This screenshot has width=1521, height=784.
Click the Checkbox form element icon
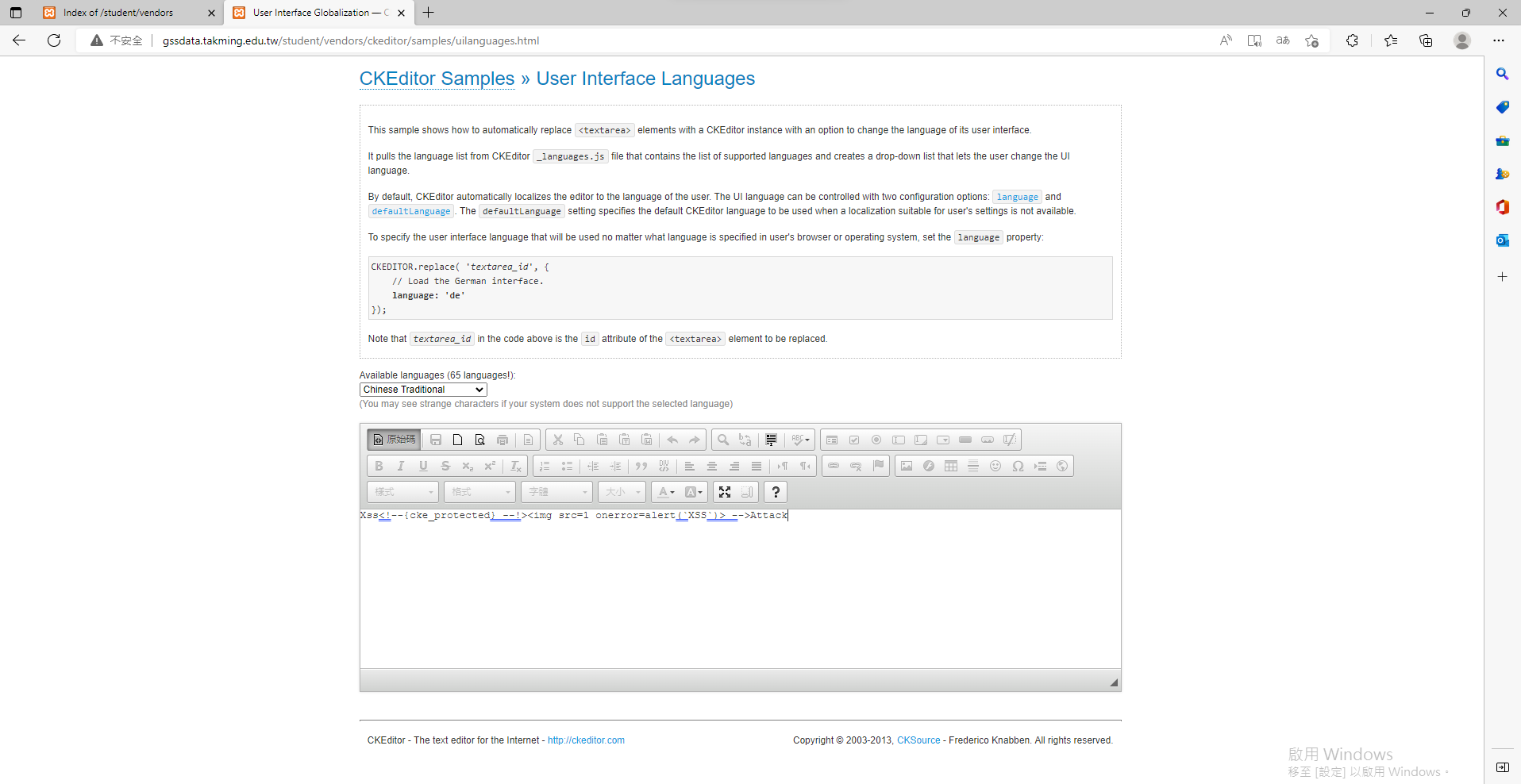pyautogui.click(x=854, y=440)
